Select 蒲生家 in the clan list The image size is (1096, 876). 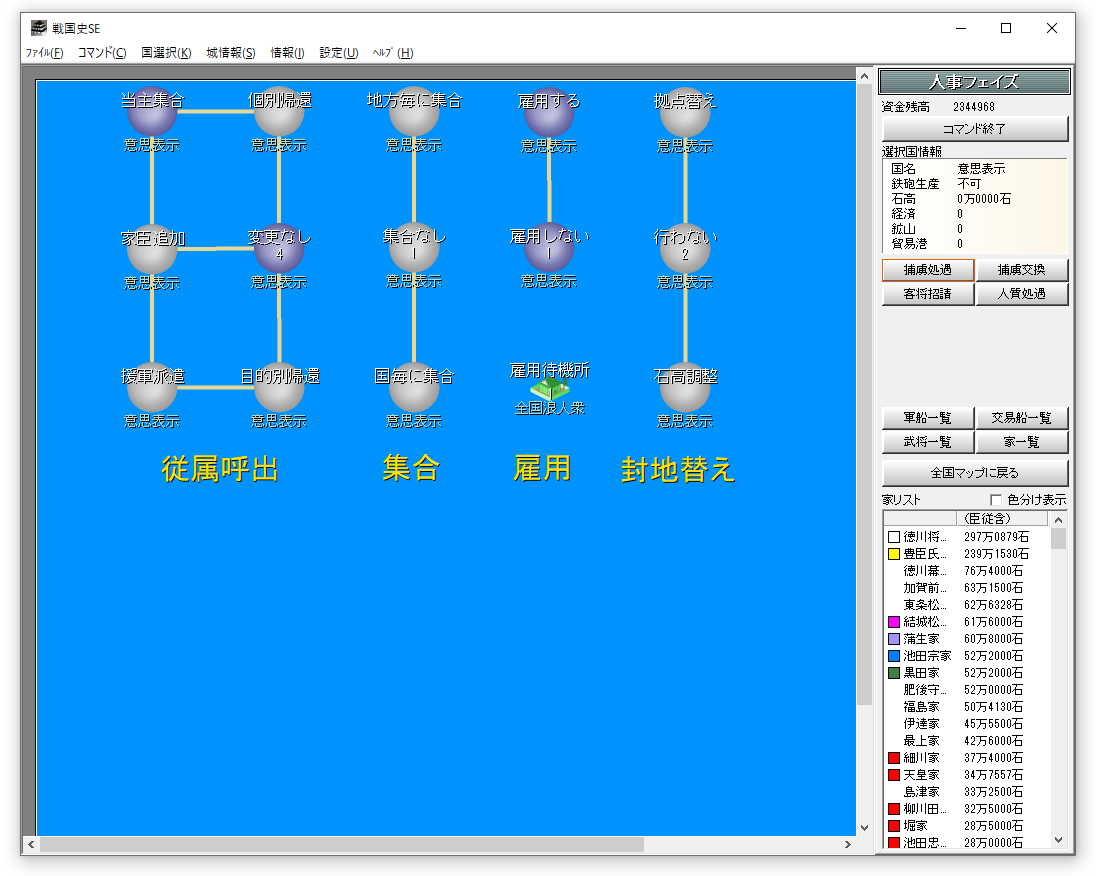921,639
